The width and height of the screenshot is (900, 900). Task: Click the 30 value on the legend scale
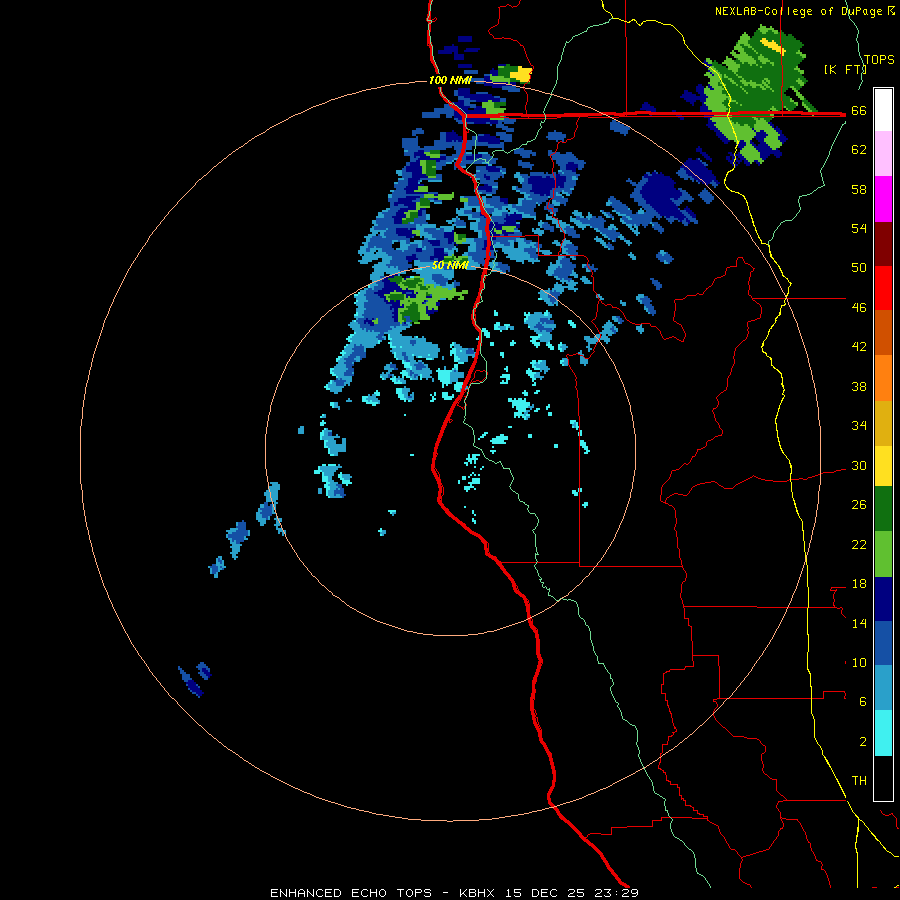pos(859,465)
